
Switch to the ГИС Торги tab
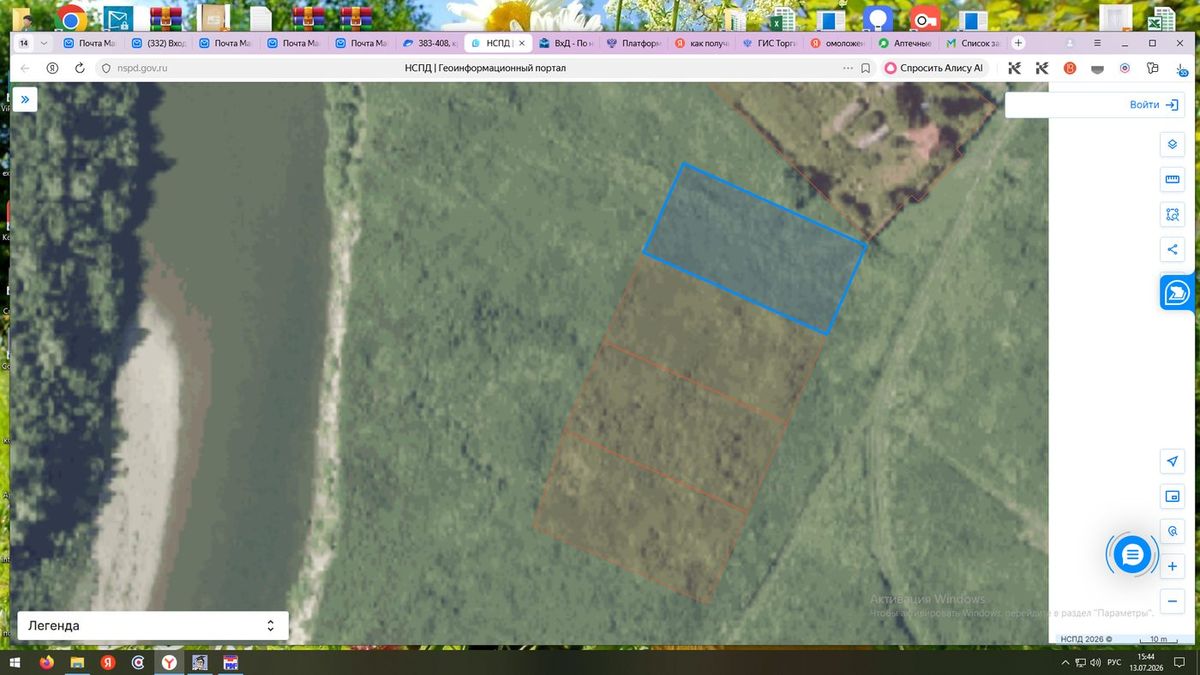tap(770, 43)
